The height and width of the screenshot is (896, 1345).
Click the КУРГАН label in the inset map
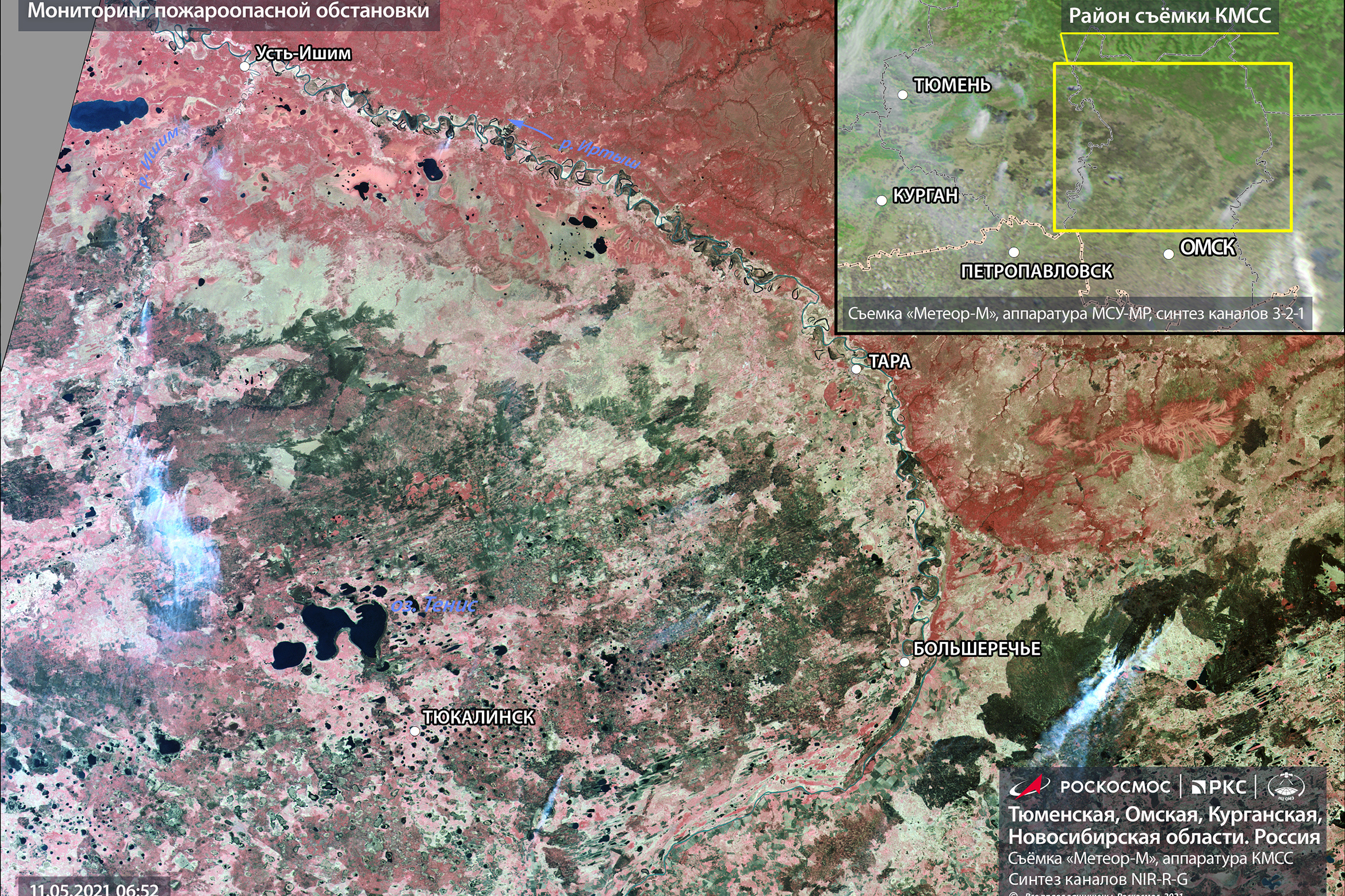925,196
